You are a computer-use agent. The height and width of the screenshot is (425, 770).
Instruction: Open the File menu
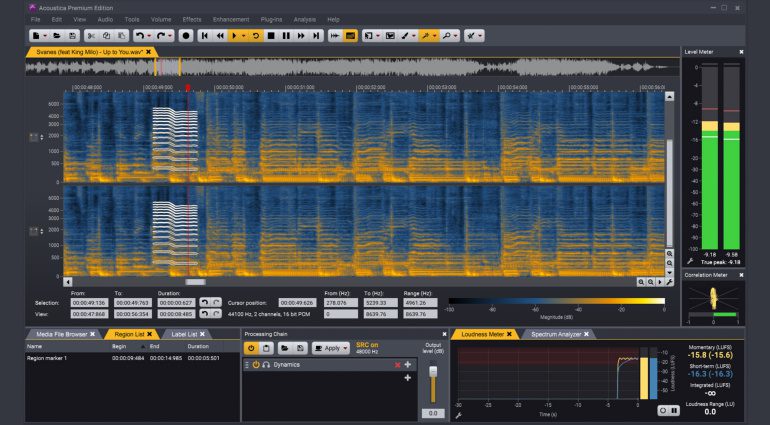(x=35, y=20)
